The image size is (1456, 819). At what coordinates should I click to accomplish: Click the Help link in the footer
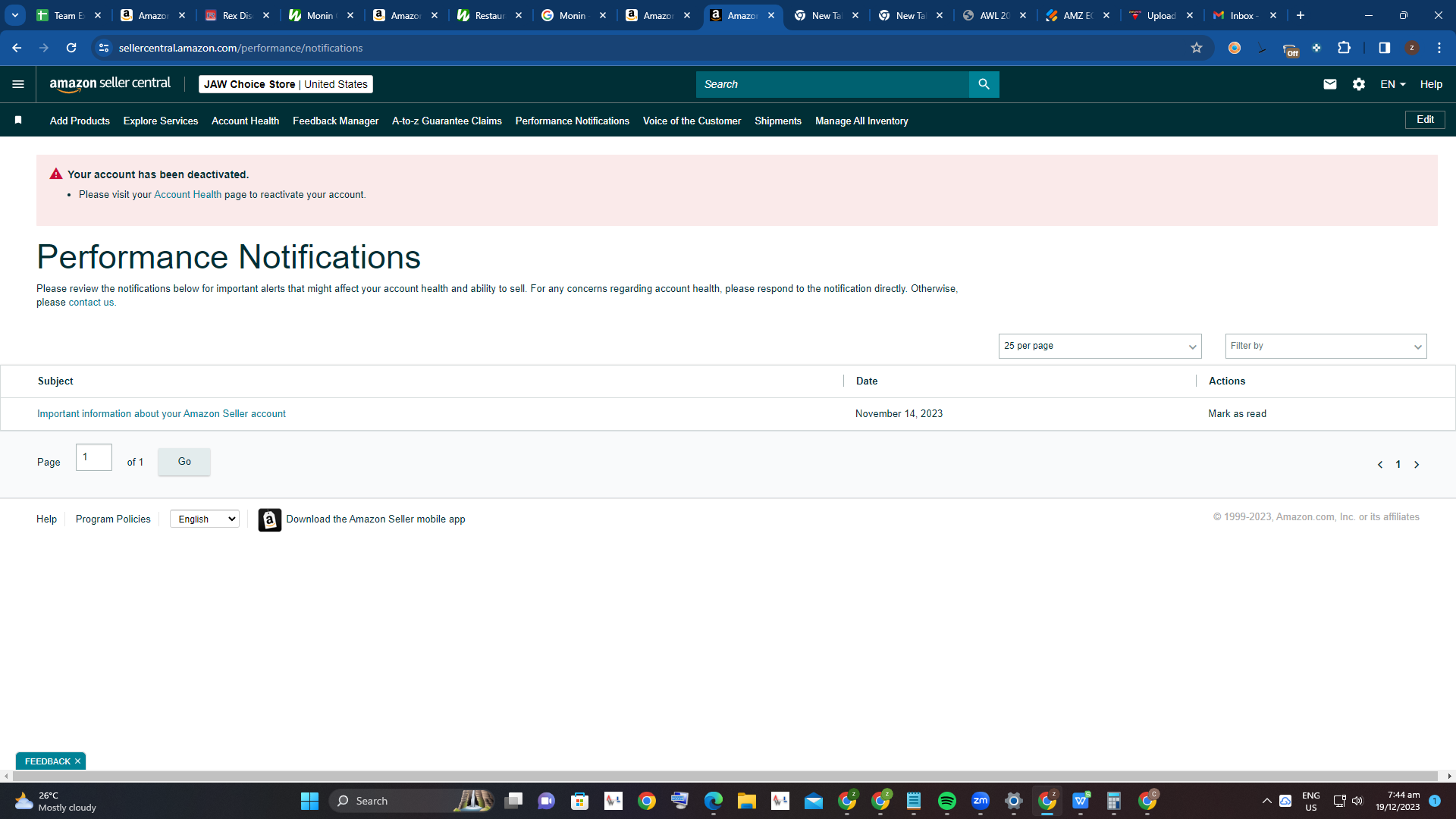click(x=46, y=519)
